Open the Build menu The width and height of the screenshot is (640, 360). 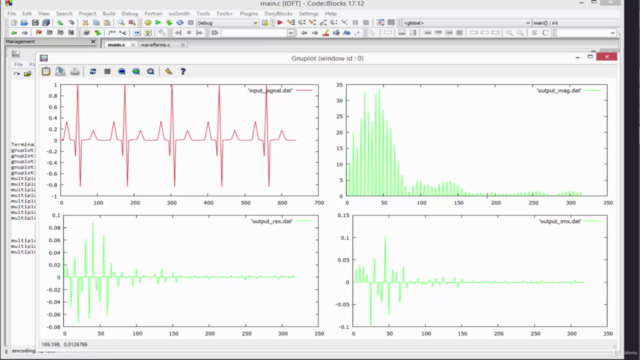[x=109, y=13]
